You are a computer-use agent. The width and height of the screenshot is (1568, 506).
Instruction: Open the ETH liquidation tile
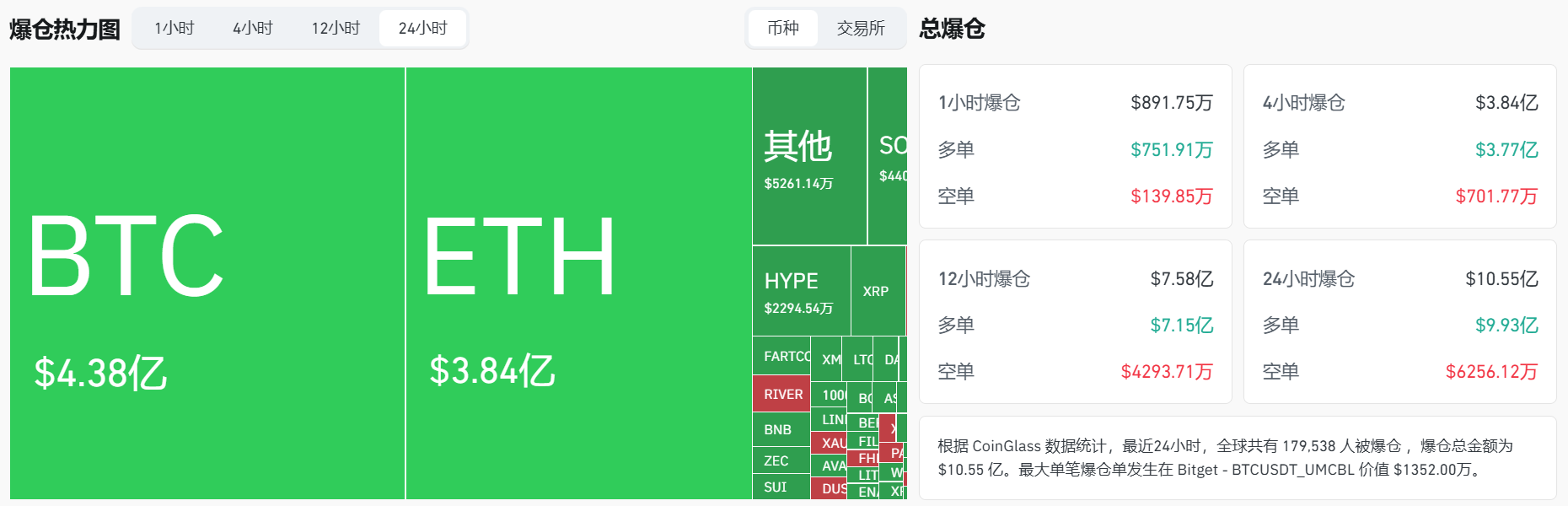pyautogui.click(x=578, y=283)
